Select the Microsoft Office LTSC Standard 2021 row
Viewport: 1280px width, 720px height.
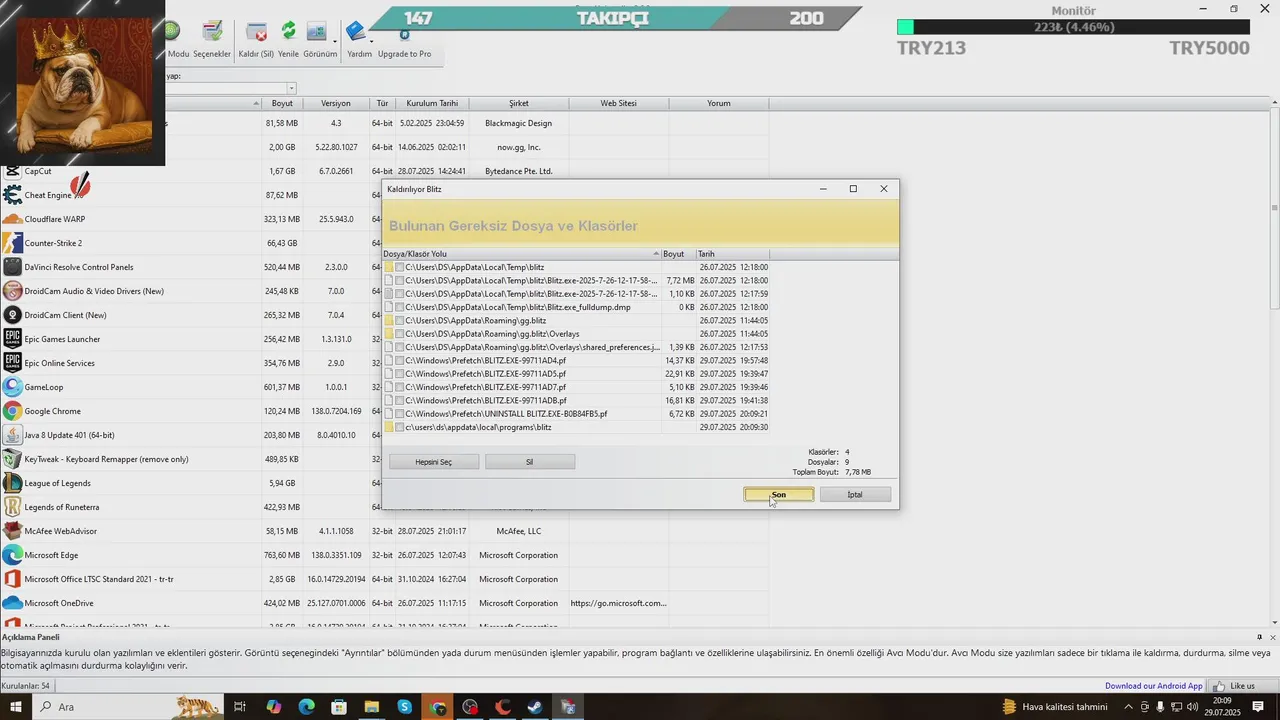click(384, 579)
